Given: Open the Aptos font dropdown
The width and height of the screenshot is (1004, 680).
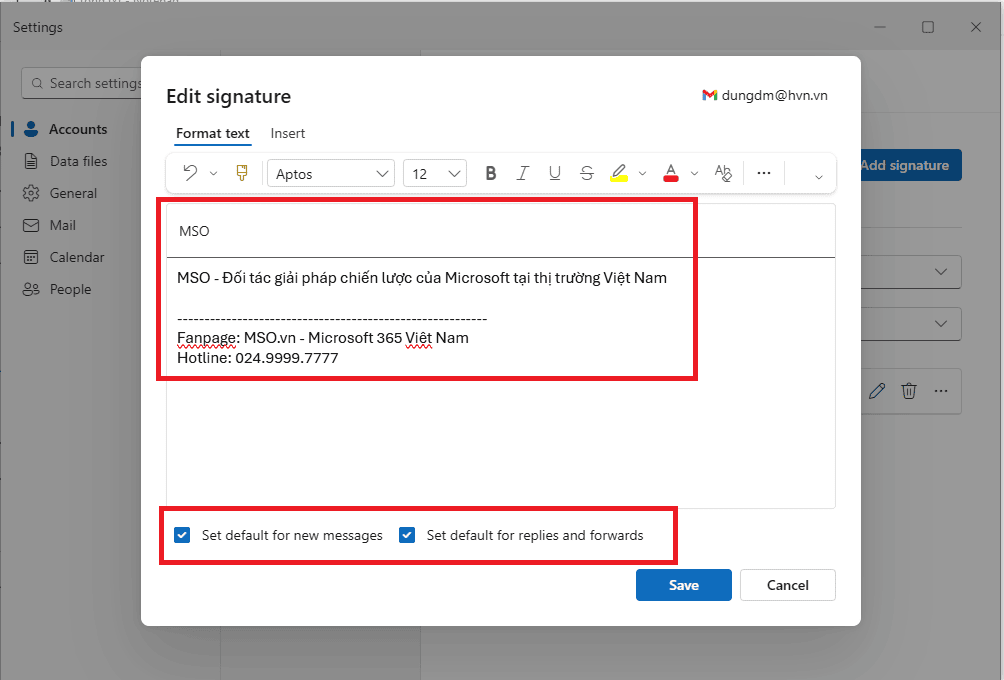Looking at the screenshot, I should [331, 174].
